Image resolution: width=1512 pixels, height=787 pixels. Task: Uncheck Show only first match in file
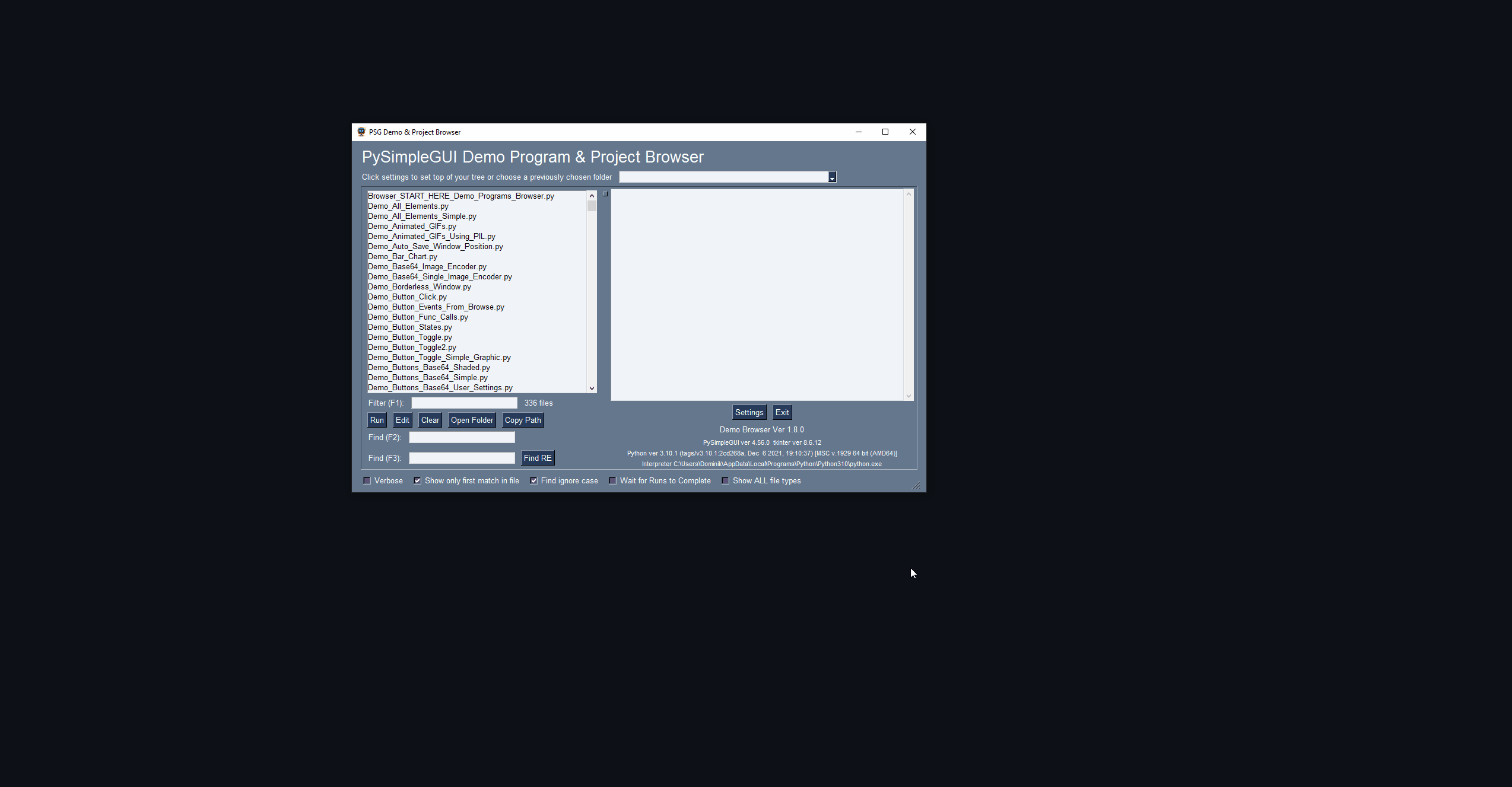click(x=418, y=481)
